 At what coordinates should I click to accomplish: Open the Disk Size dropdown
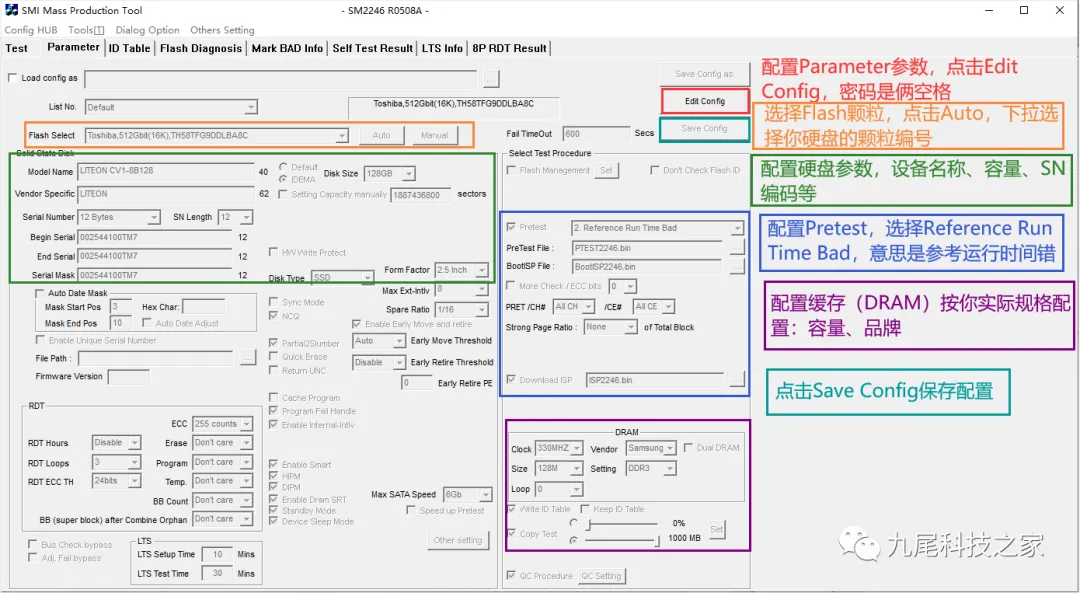391,174
